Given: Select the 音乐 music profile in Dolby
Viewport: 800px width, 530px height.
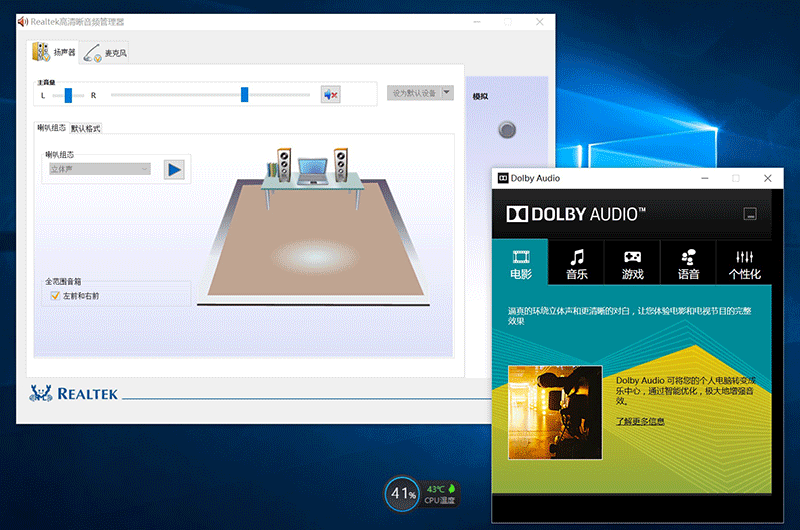Looking at the screenshot, I should (577, 262).
